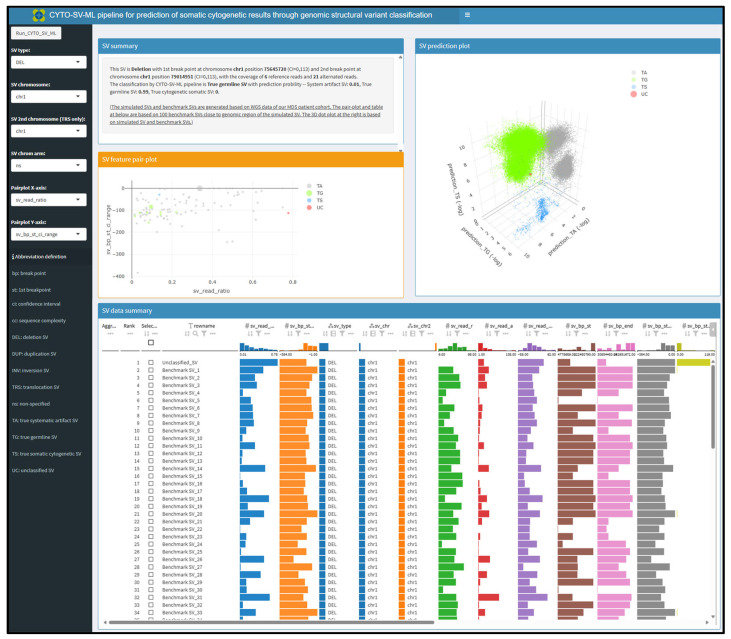Click the filter icon in rowname column
Image resolution: width=731 pixels, height=639 pixels.
click(204, 334)
